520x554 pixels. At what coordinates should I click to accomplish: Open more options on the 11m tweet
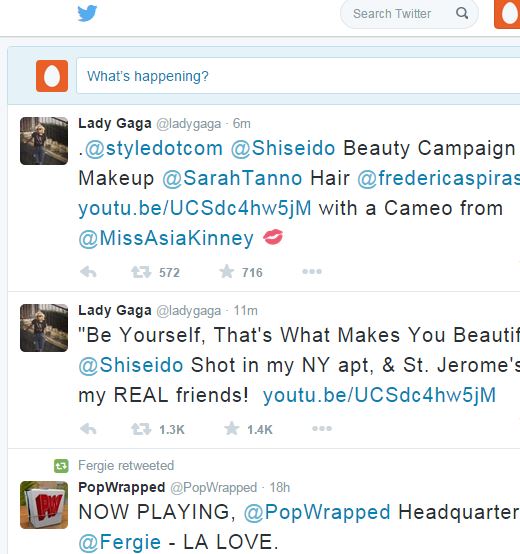(322, 429)
